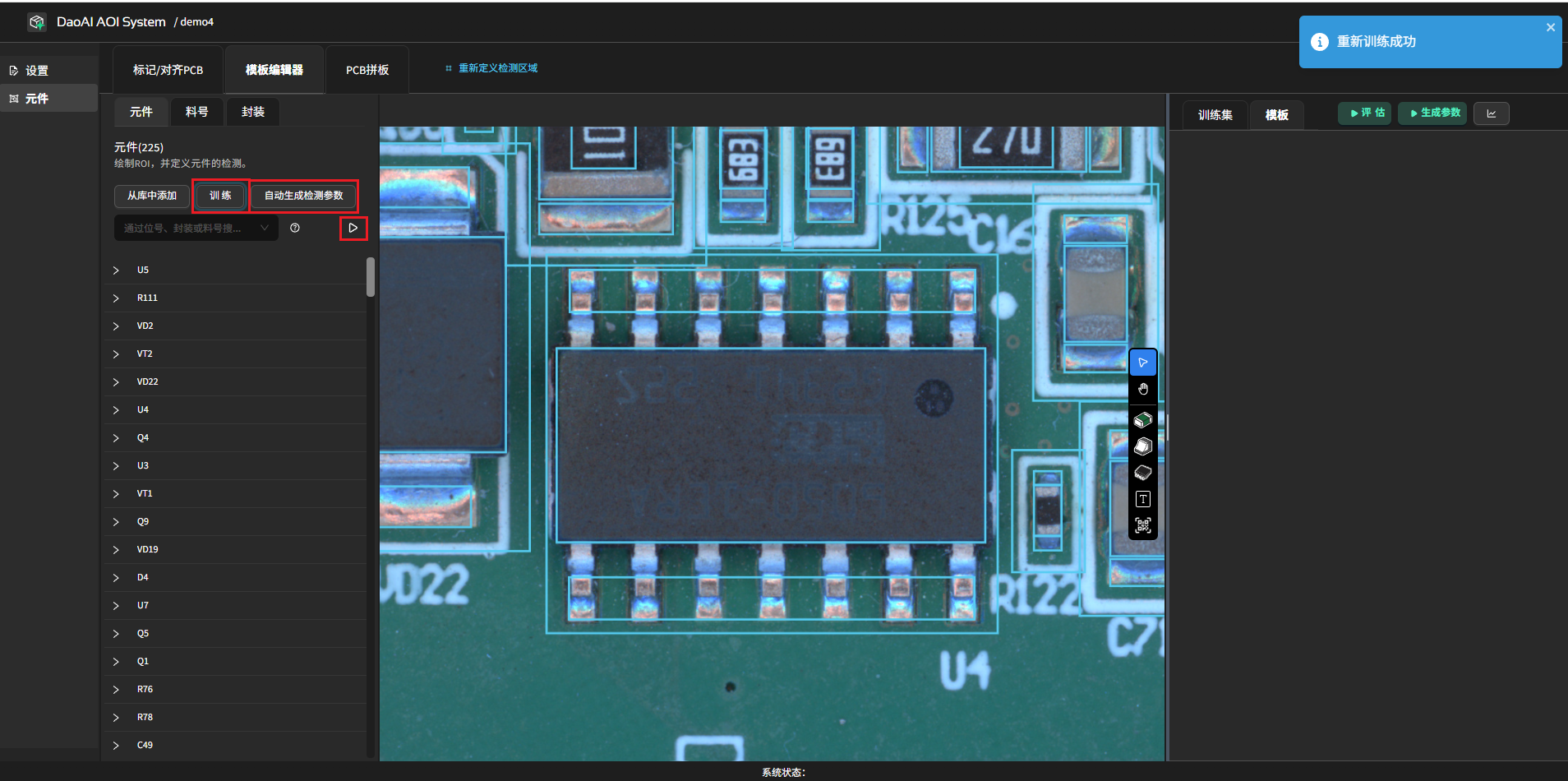
Task: Click the 自动生成检测参数 button
Action: pos(303,196)
